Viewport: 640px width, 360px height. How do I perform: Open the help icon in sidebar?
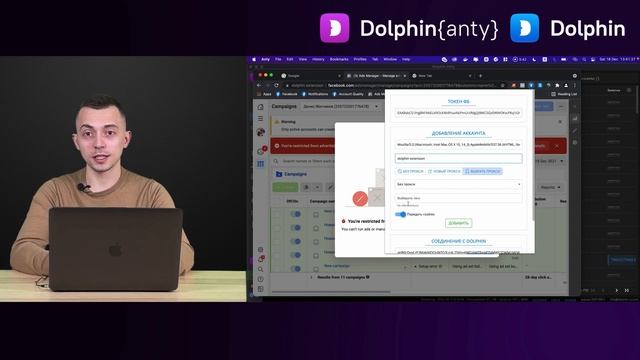pyautogui.click(x=260, y=279)
